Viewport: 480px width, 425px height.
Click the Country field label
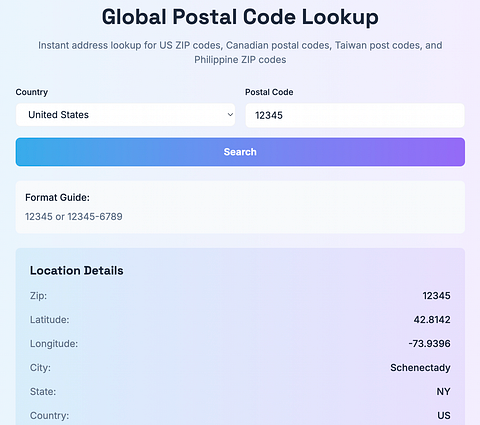[x=32, y=92]
